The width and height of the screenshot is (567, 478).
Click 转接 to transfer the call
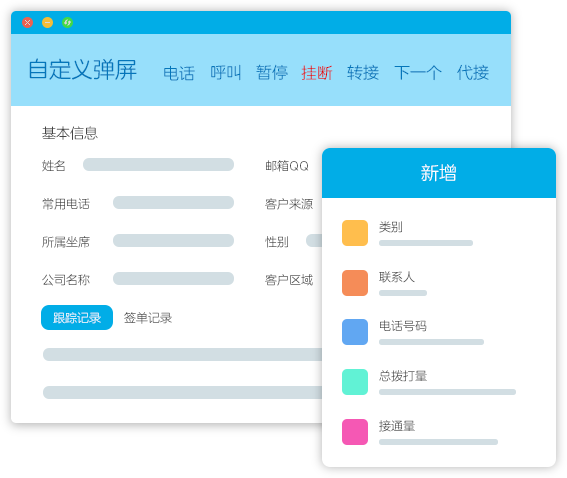[x=363, y=73]
